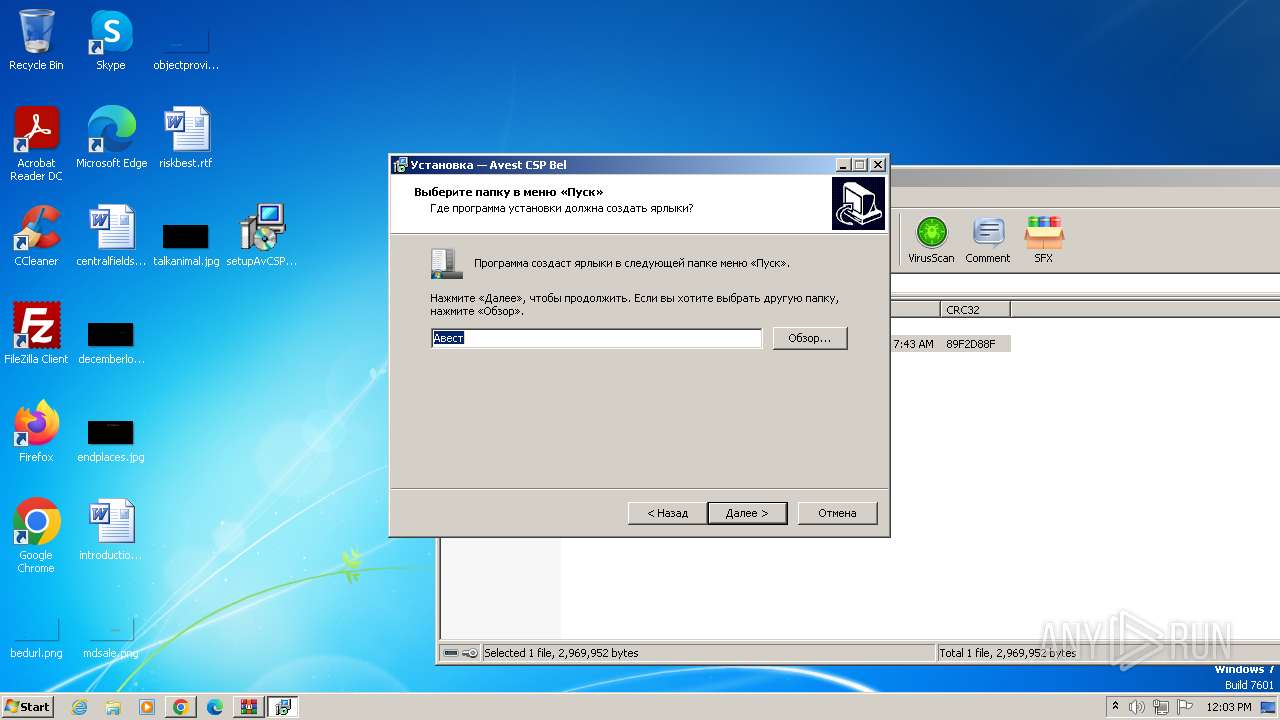
Task: Open the volume control tray icon
Action: 1137,707
